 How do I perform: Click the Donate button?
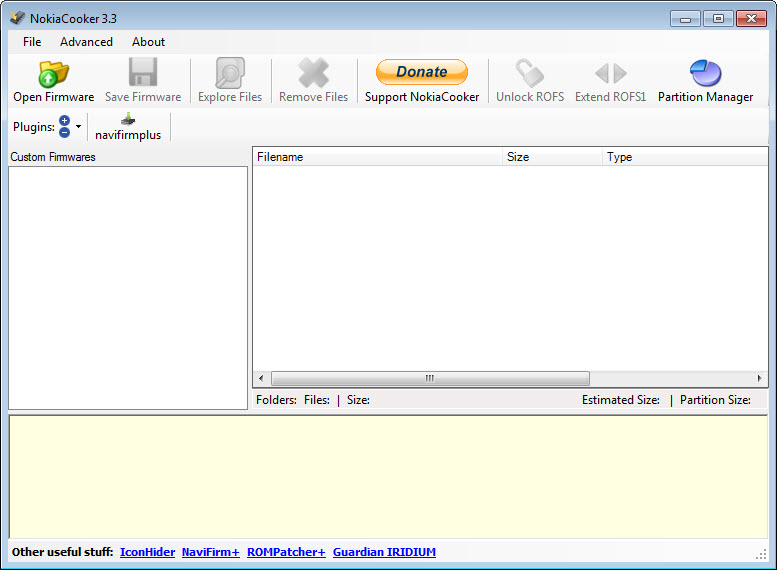coord(422,72)
